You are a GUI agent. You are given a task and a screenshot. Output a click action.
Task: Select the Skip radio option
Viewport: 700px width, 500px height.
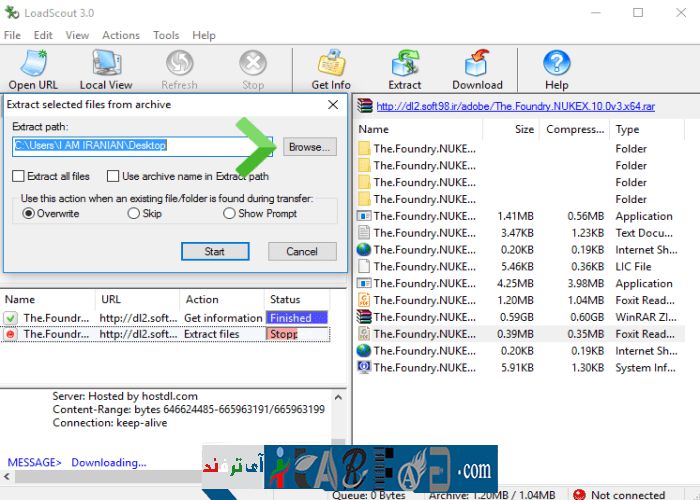tap(134, 213)
